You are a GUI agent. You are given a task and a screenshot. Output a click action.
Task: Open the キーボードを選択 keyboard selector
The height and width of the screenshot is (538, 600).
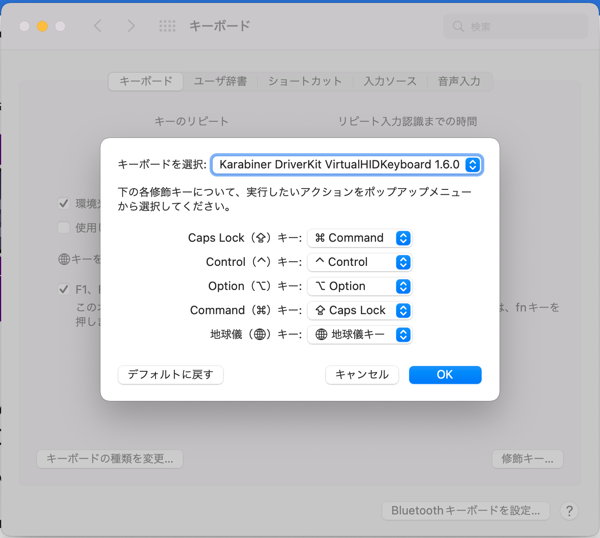(347, 164)
